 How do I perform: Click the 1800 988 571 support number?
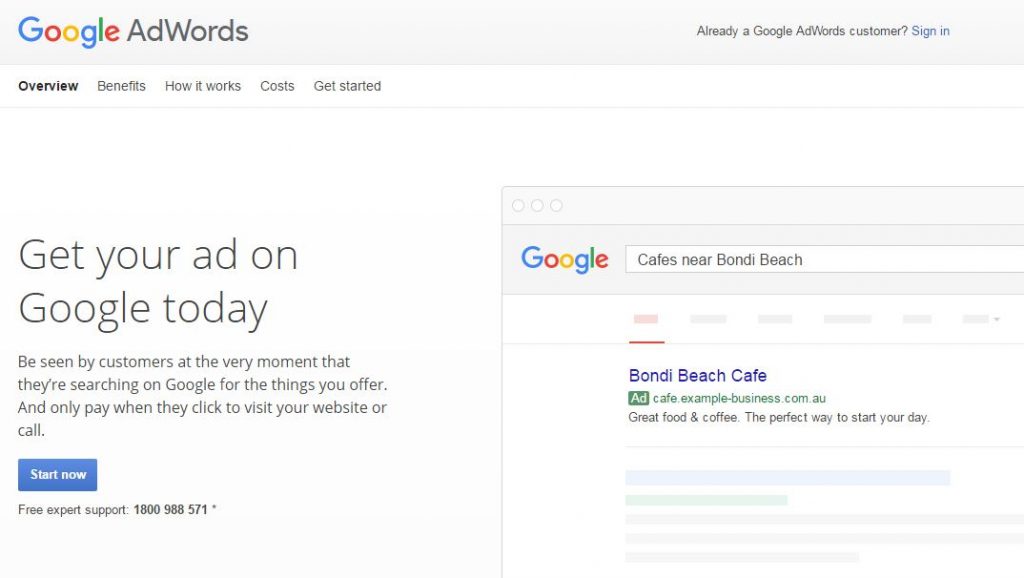[170, 510]
